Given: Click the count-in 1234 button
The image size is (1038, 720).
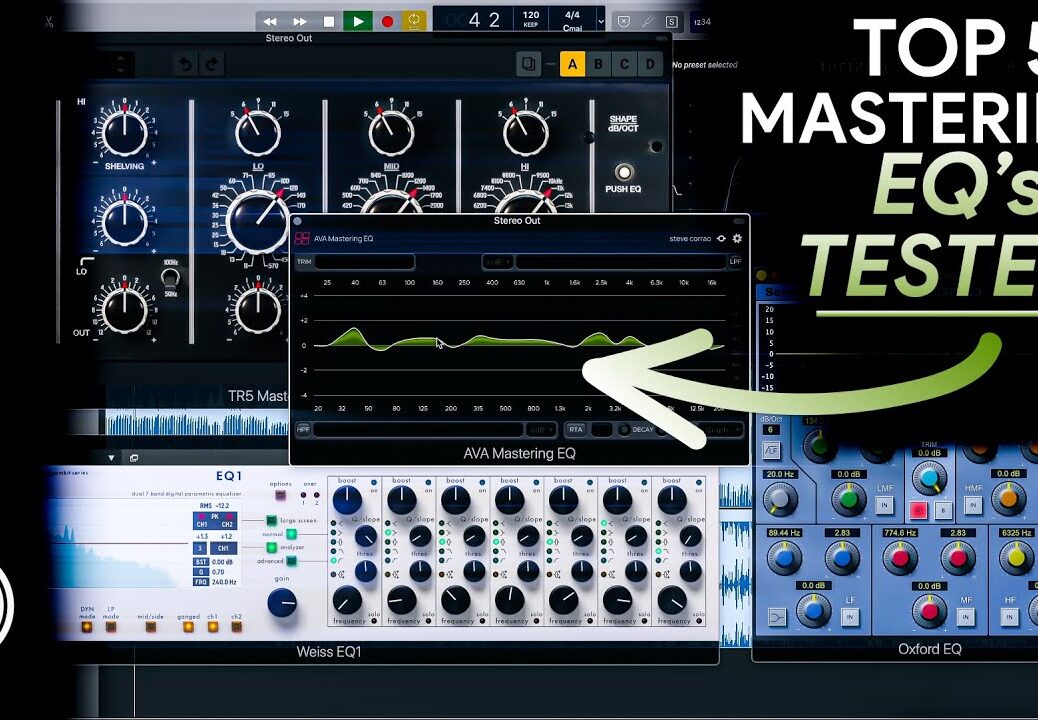Looking at the screenshot, I should tap(702, 21).
